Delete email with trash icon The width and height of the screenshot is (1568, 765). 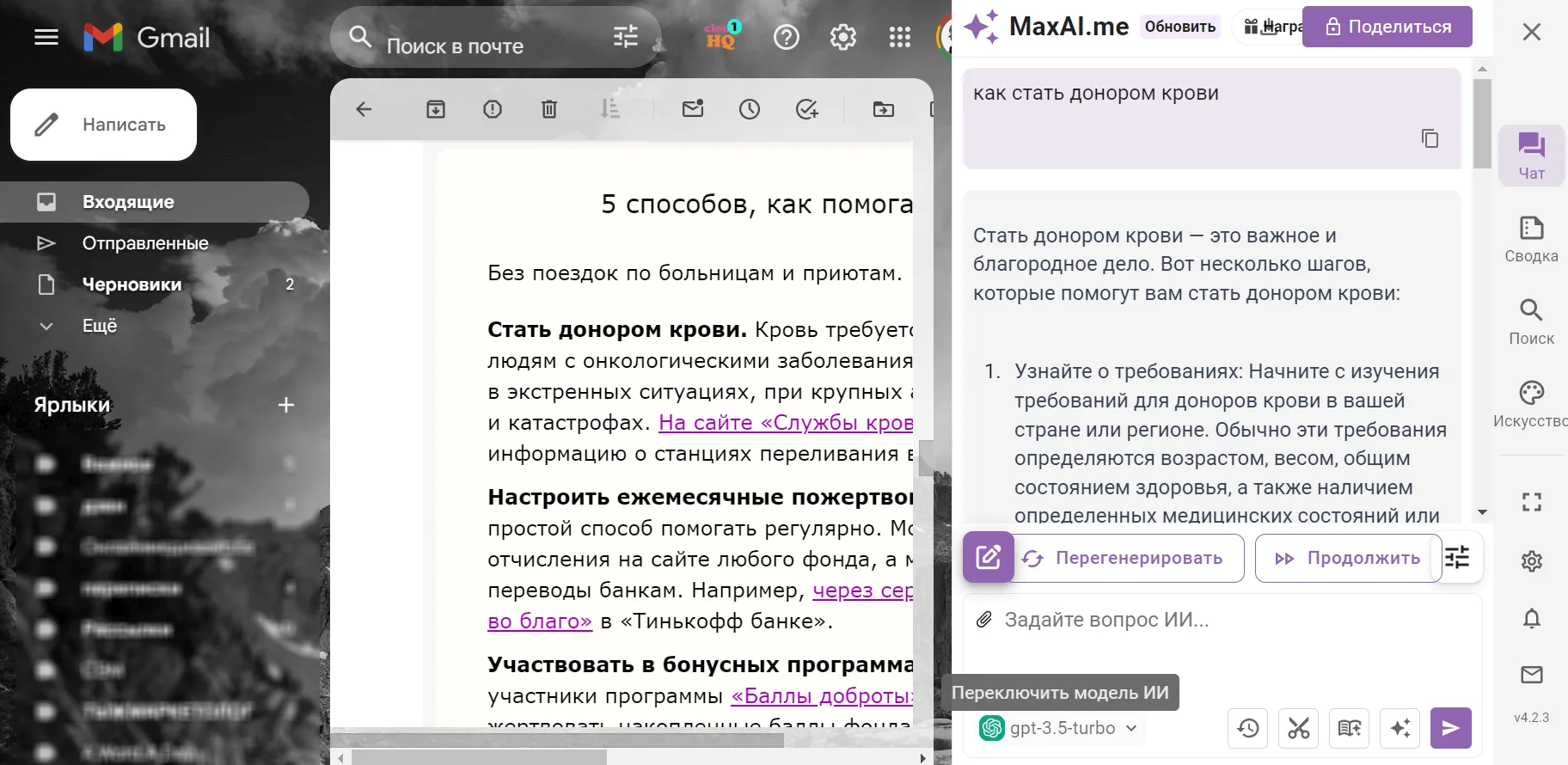(549, 109)
